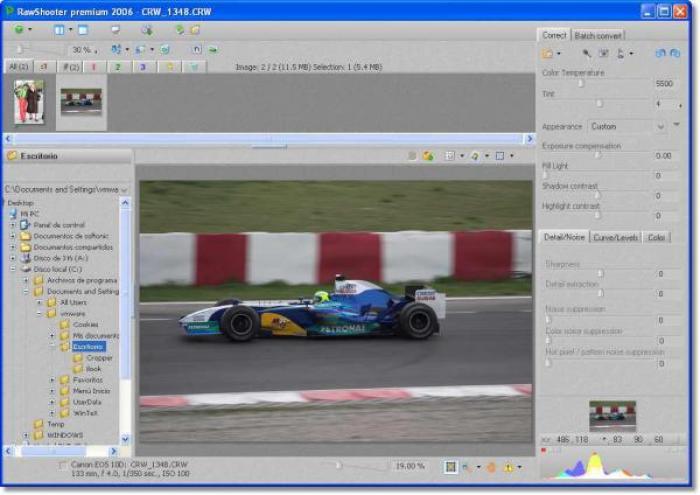
Task: Toggle the exposure warning icon in status bar
Action: click(508, 467)
